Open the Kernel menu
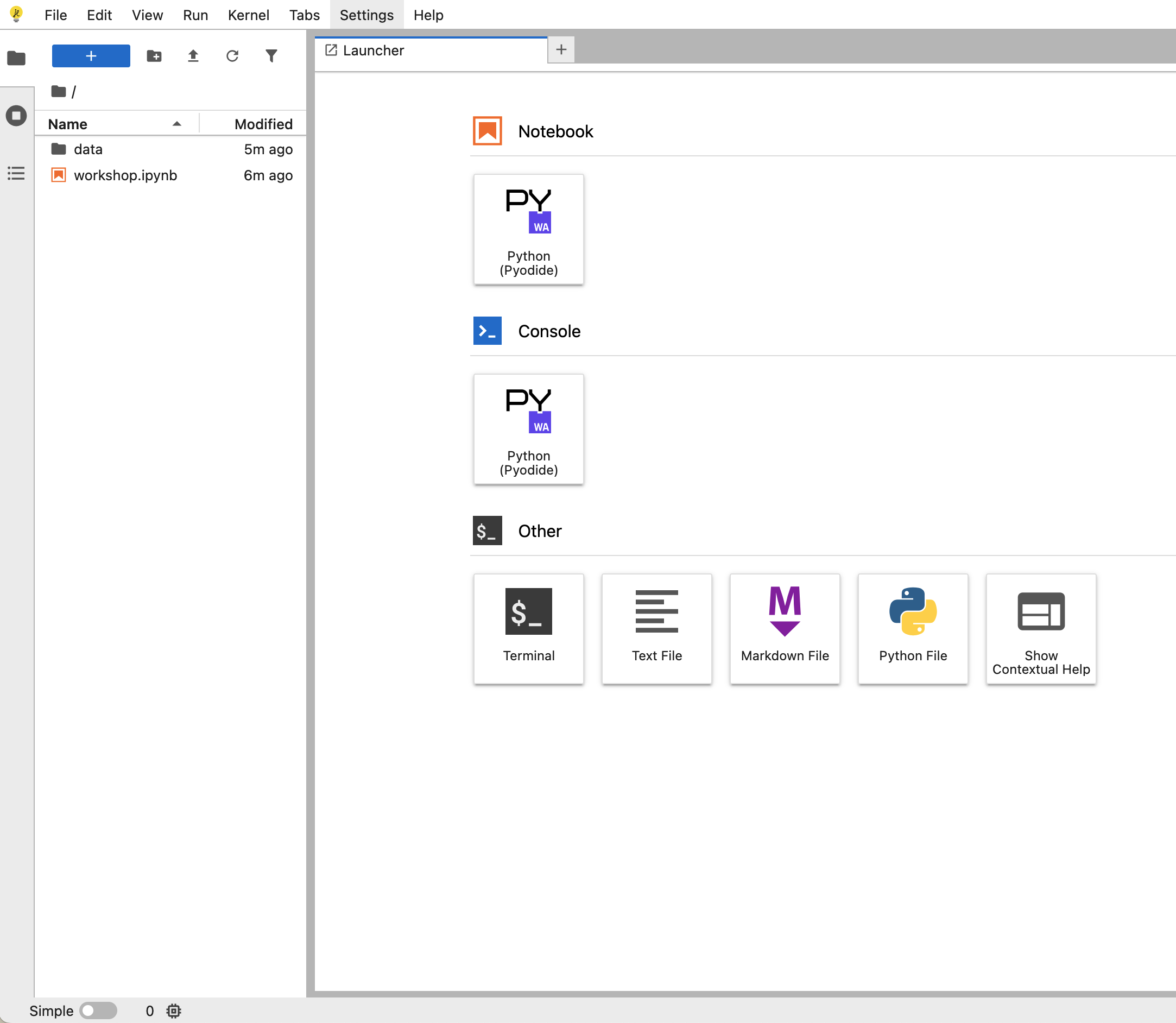The image size is (1176, 1023). 248,15
